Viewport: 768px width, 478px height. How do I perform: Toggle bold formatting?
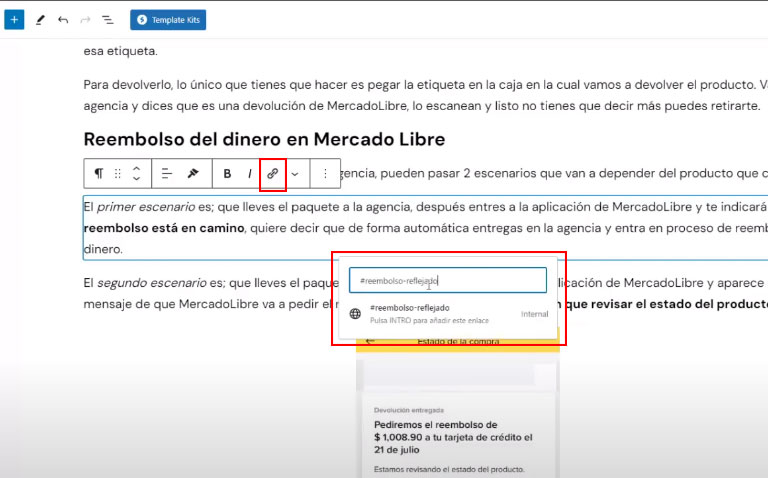[227, 173]
